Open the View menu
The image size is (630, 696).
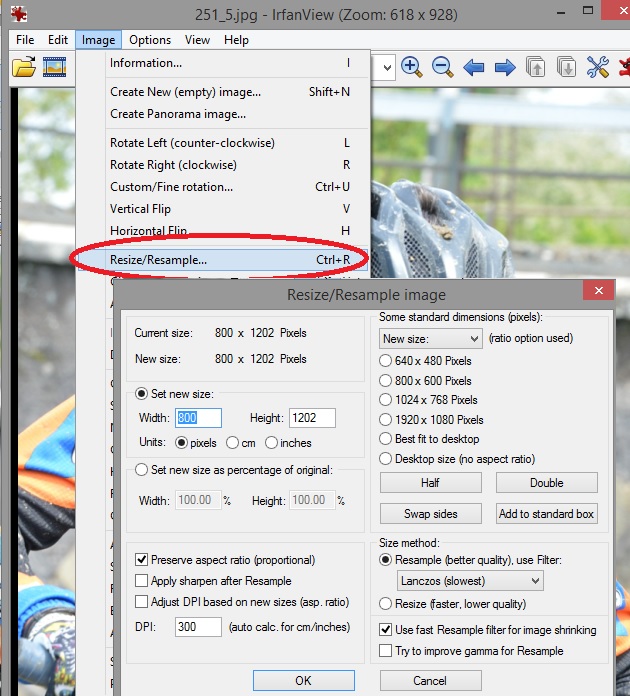198,40
